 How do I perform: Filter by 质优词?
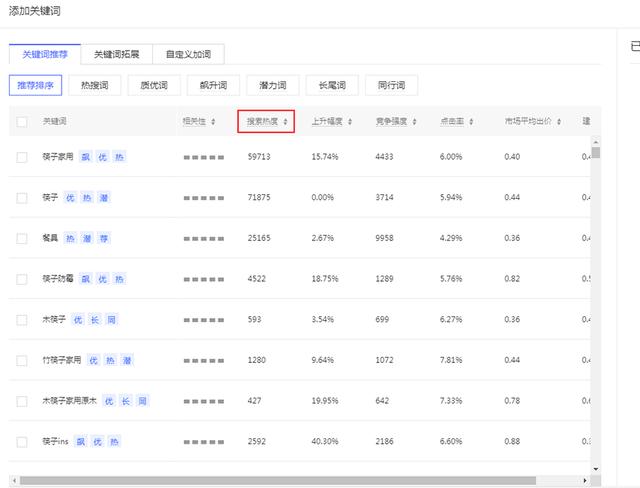point(154,85)
